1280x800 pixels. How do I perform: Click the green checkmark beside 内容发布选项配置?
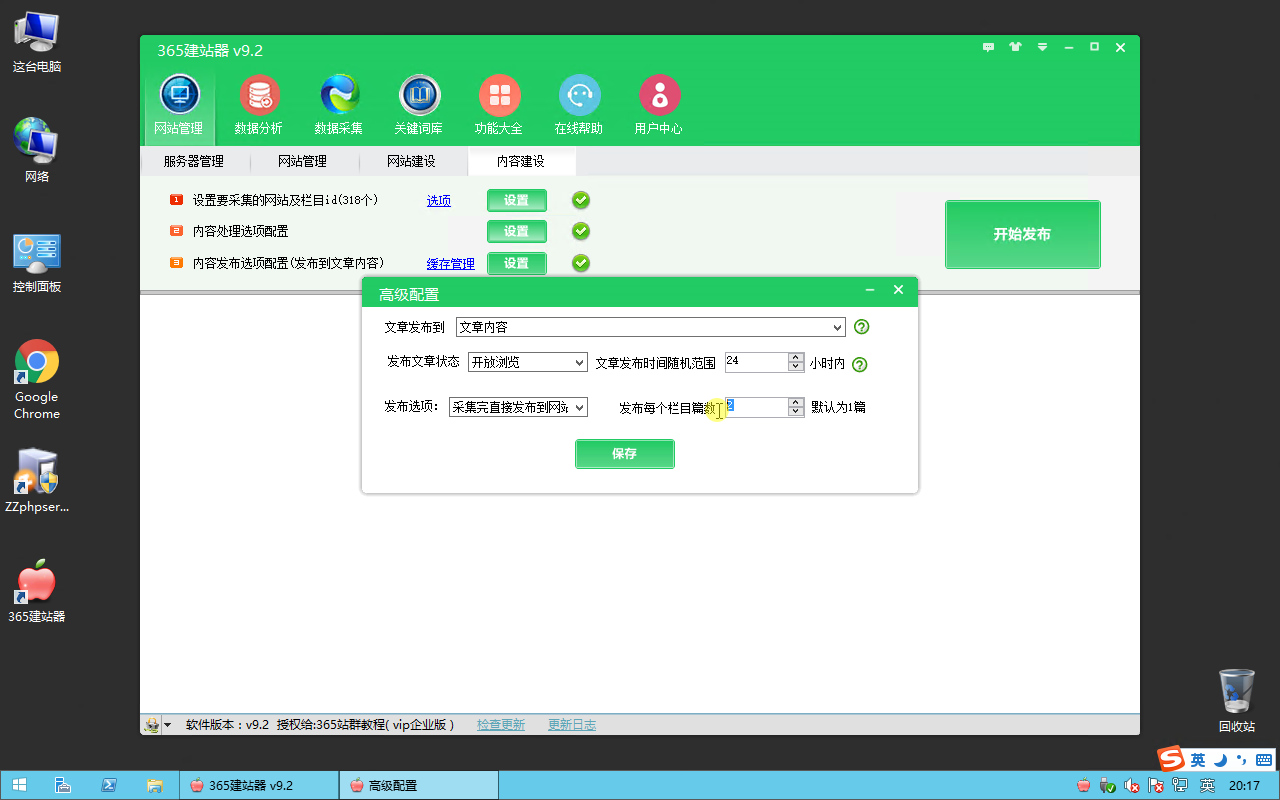pyautogui.click(x=581, y=263)
